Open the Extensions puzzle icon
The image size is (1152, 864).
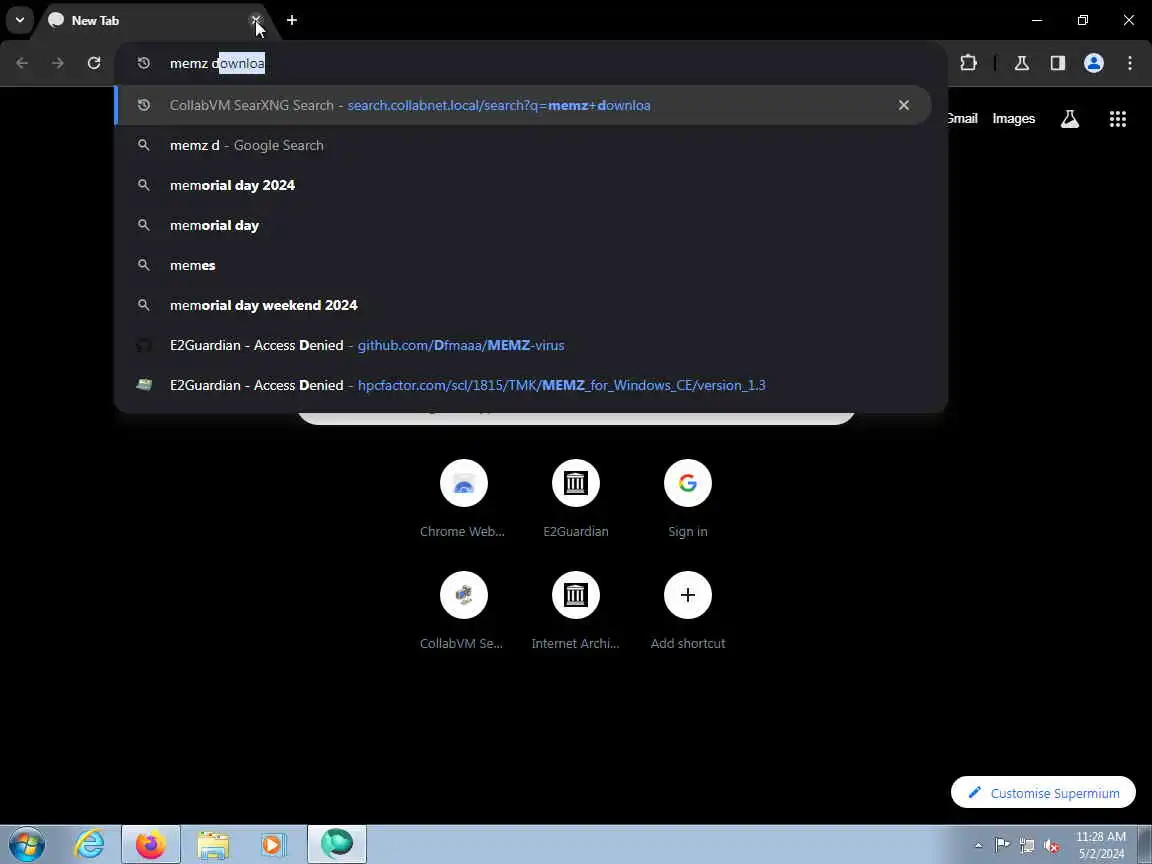968,63
